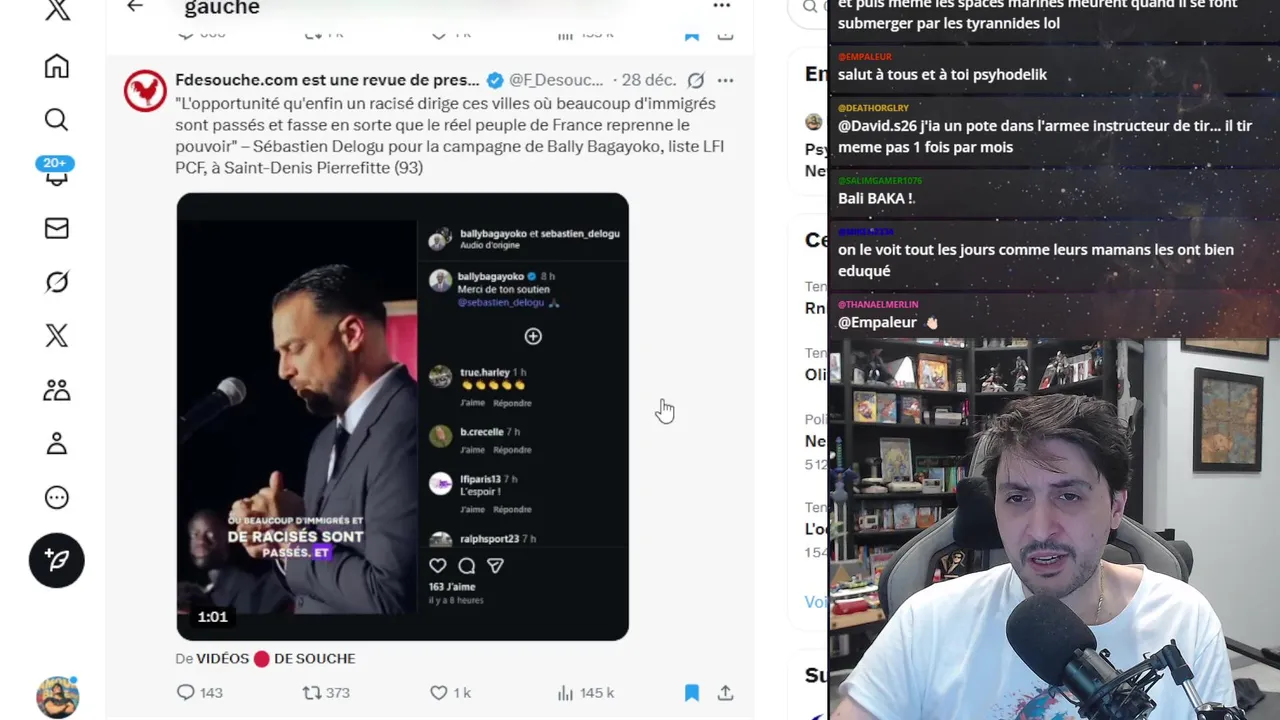Image resolution: width=1280 pixels, height=720 pixels.
Task: Open the Grok icon in sidebar
Action: [x=57, y=282]
